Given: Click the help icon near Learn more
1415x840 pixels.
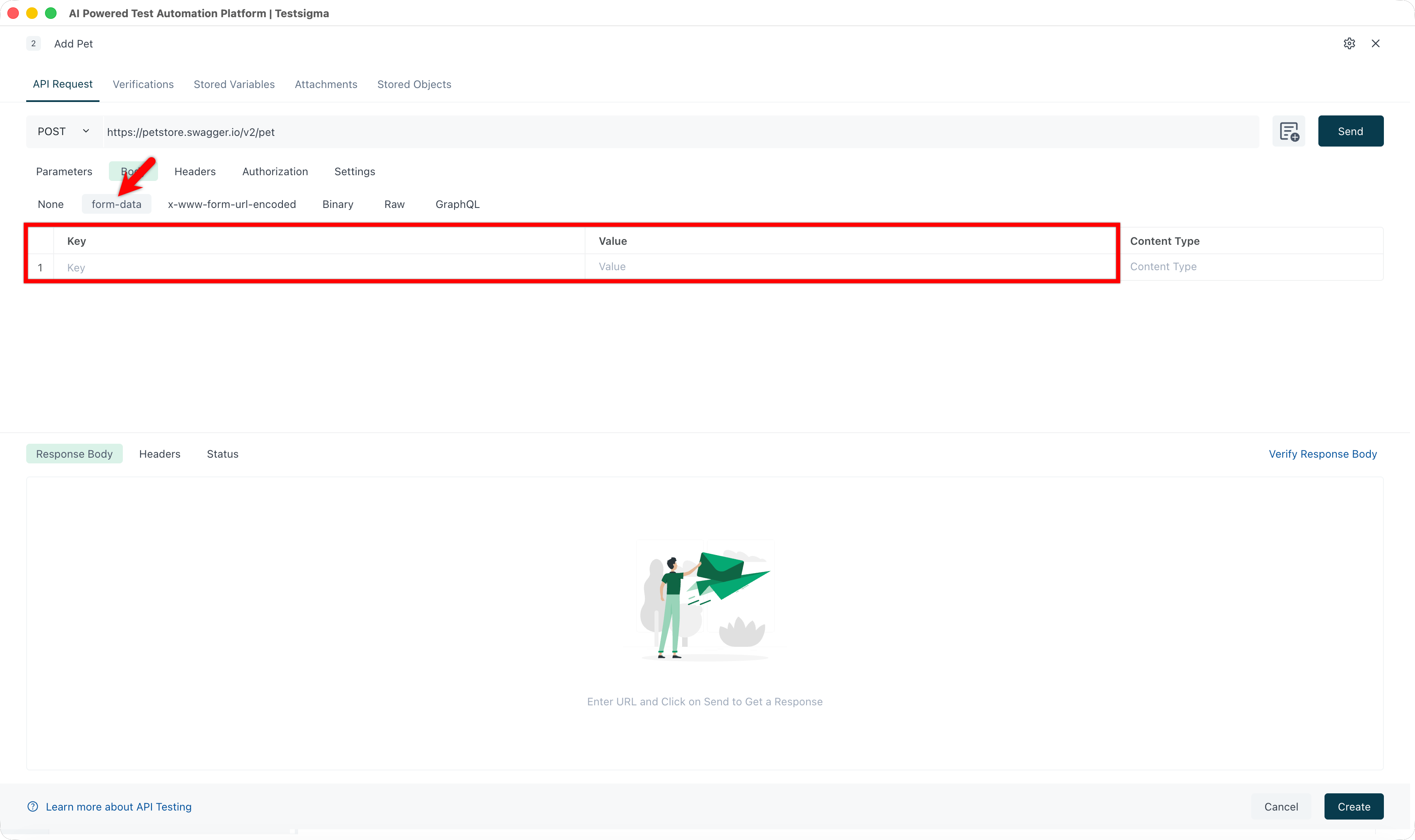Looking at the screenshot, I should pyautogui.click(x=33, y=806).
